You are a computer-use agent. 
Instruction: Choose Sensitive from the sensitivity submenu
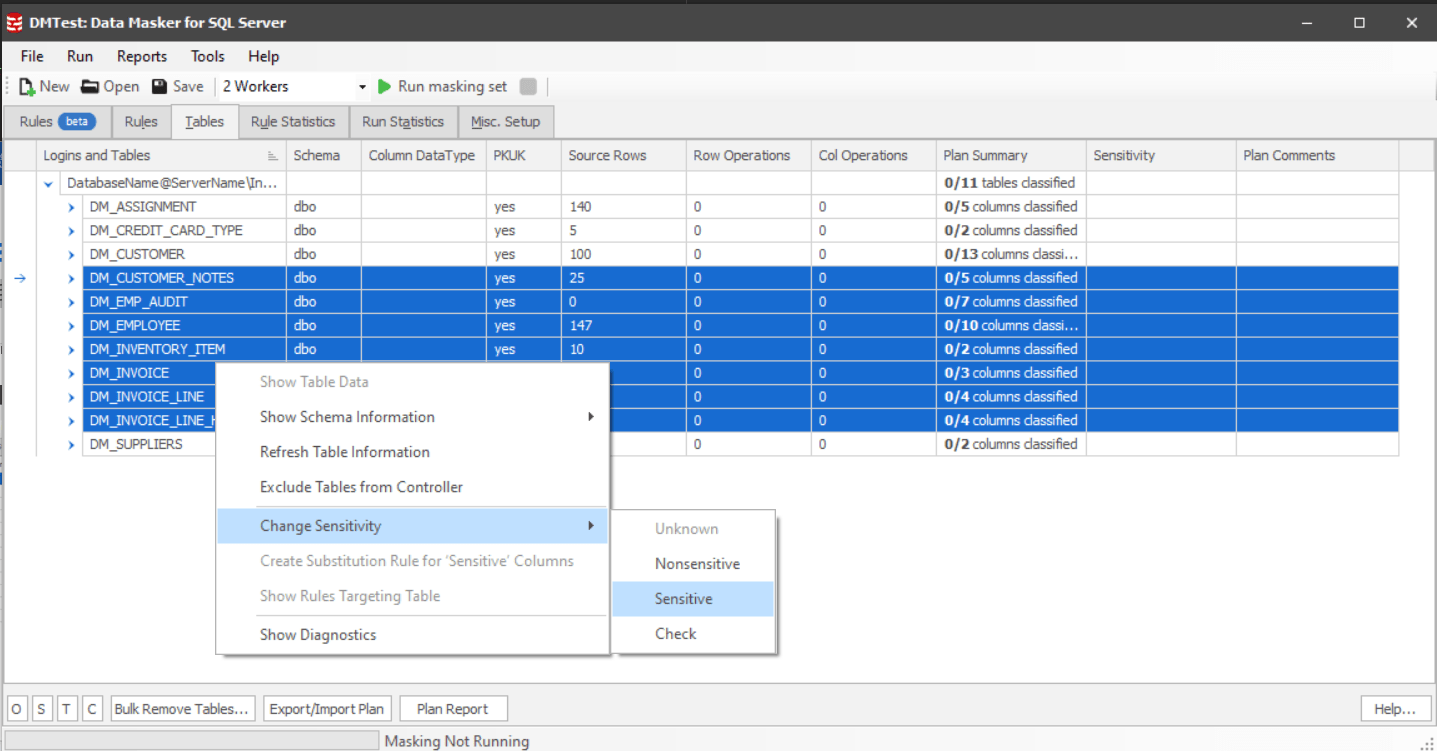tap(686, 598)
